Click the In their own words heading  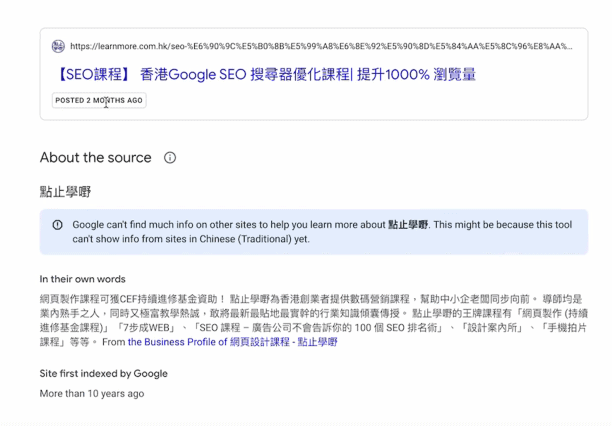[x=82, y=279]
